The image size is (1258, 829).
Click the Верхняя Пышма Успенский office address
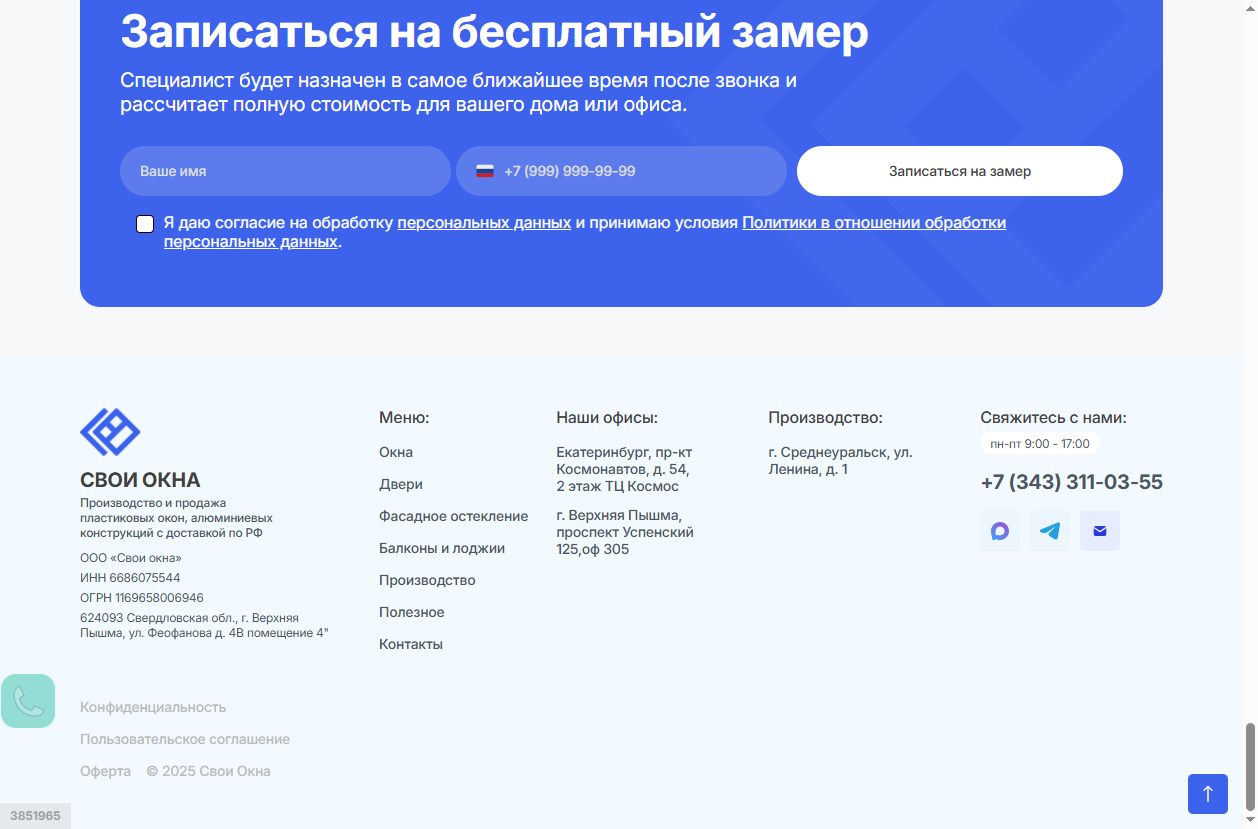point(625,532)
